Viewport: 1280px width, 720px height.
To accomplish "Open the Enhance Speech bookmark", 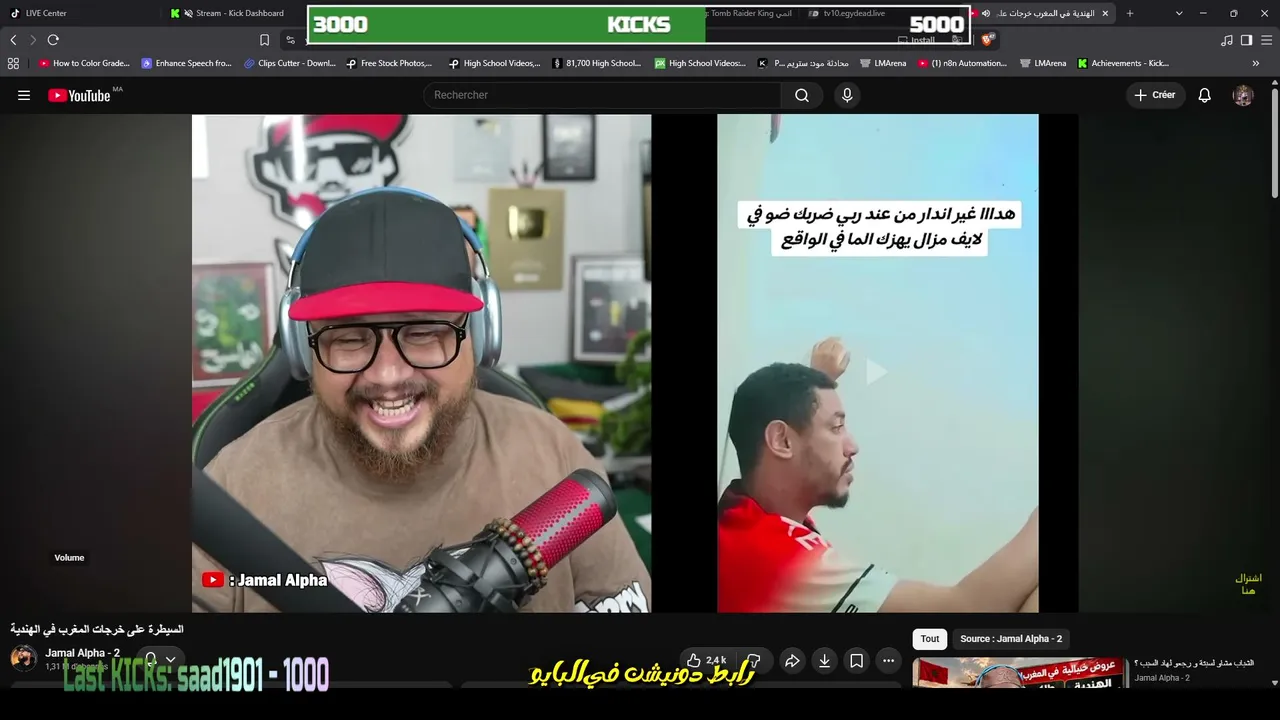I will tap(186, 63).
